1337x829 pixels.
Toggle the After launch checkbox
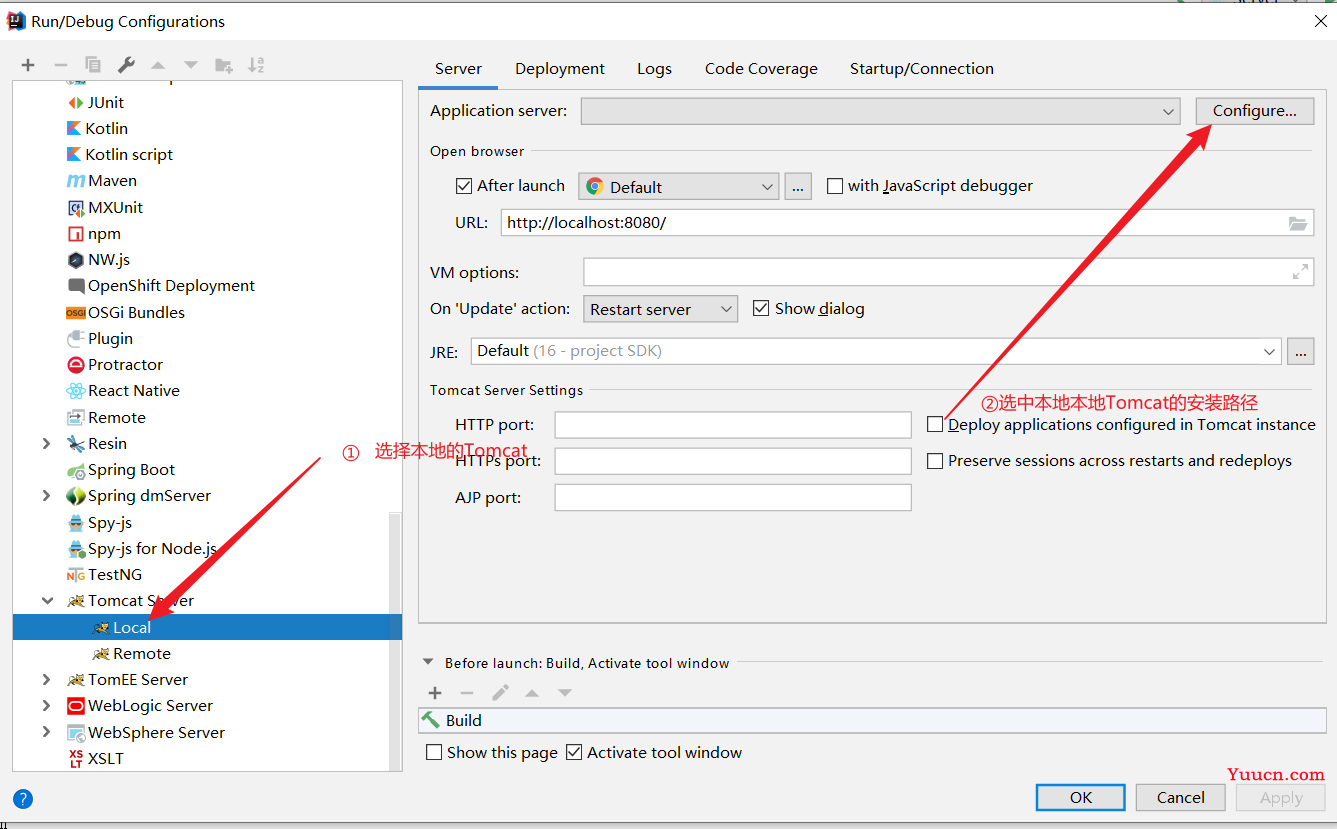tap(464, 186)
